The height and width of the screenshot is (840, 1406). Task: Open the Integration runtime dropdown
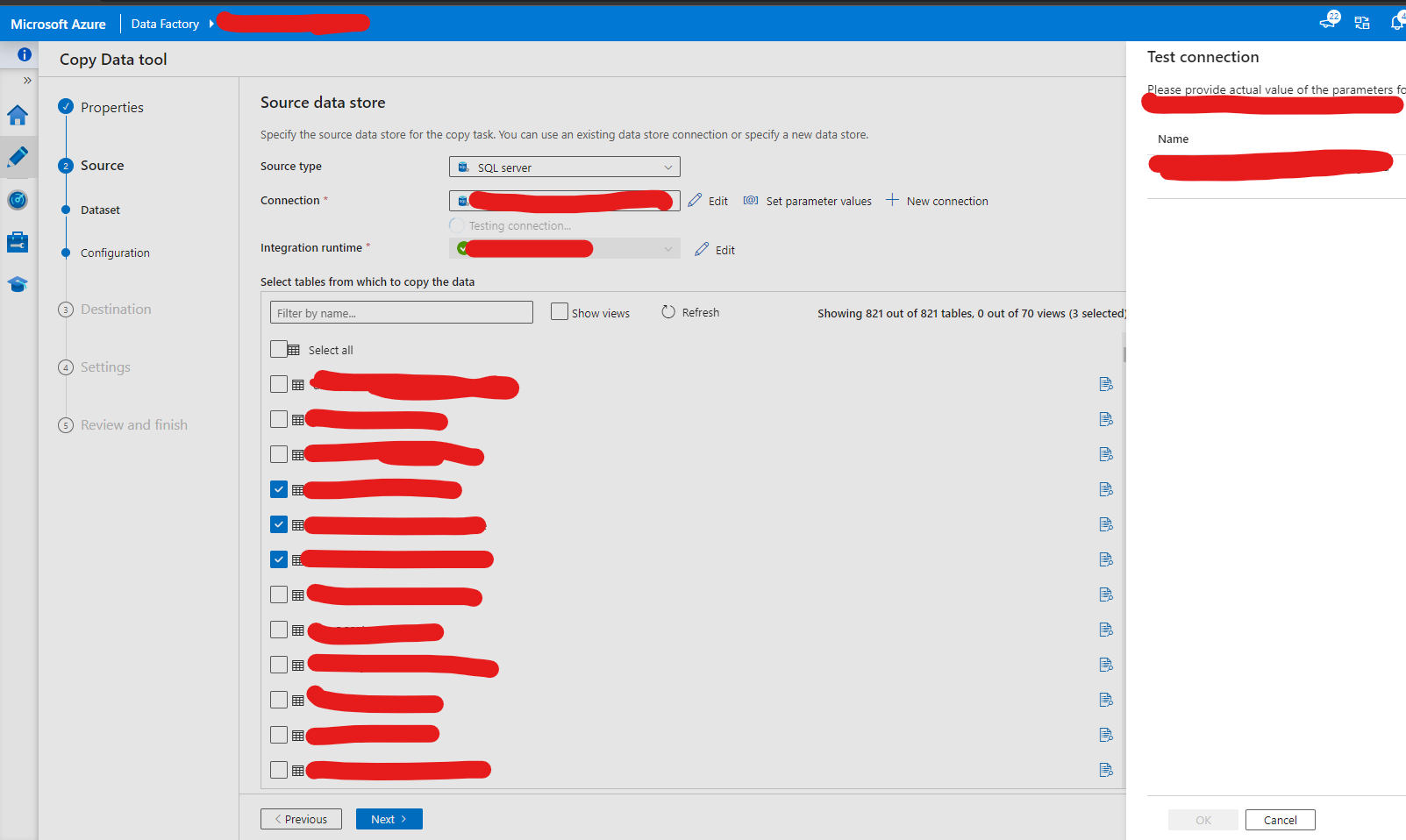tap(565, 248)
